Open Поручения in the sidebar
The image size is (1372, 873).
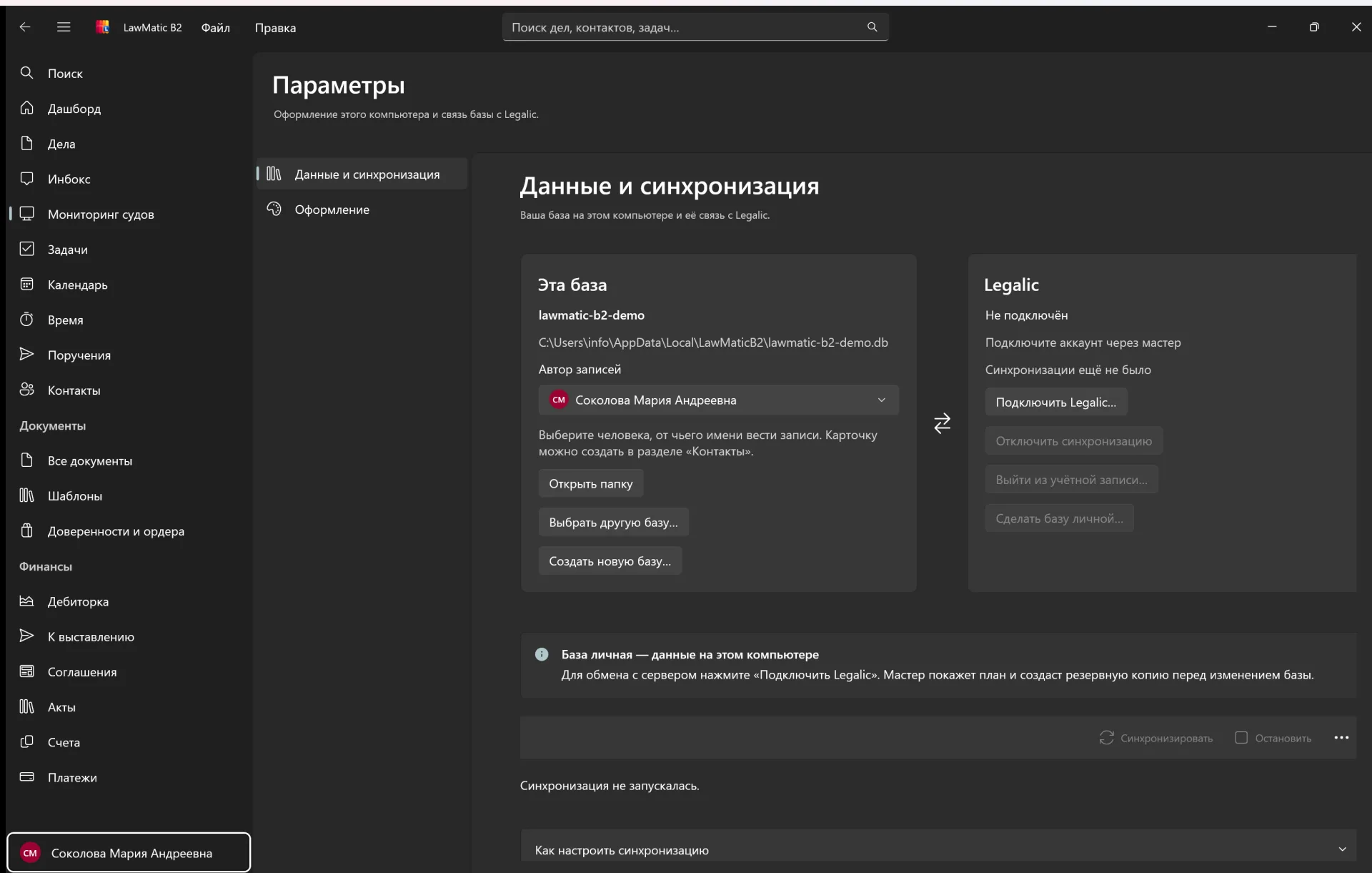[x=129, y=355]
